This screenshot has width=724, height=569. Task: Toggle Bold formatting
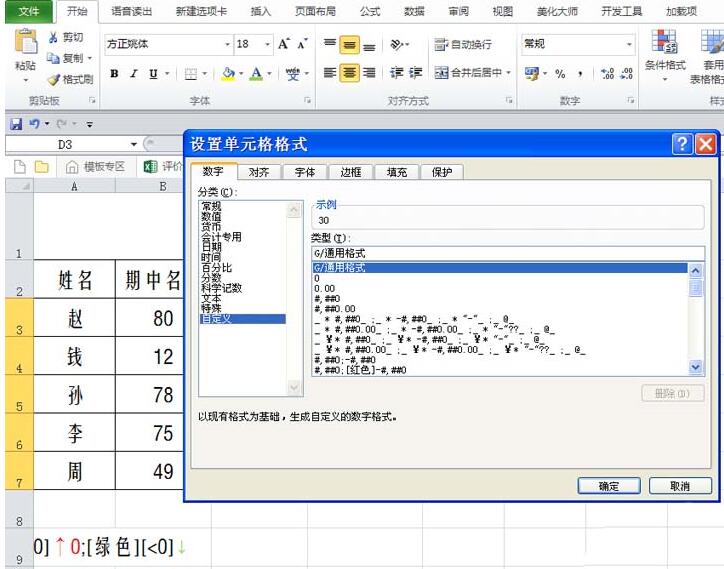tap(115, 73)
